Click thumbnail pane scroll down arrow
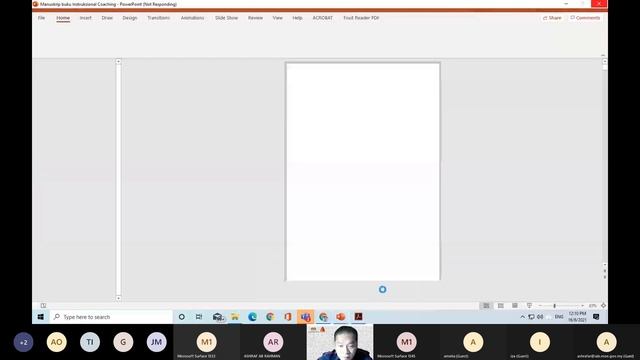Screen dimensions: 640x360 click(x=118, y=298)
